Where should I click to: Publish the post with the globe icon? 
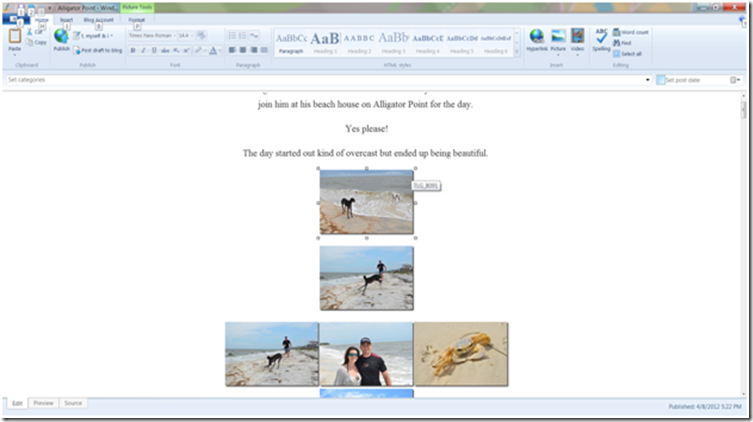(61, 36)
